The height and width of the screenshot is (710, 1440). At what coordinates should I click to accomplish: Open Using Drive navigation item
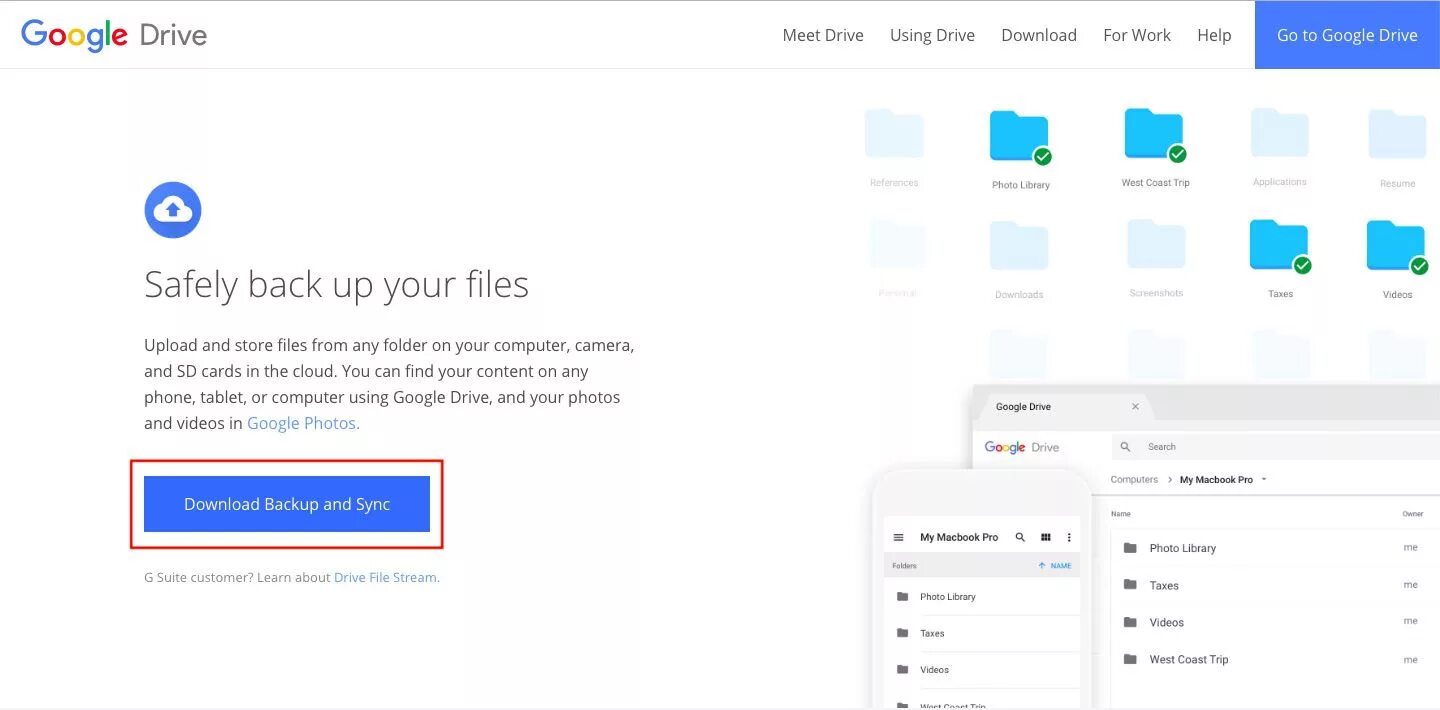pos(932,35)
